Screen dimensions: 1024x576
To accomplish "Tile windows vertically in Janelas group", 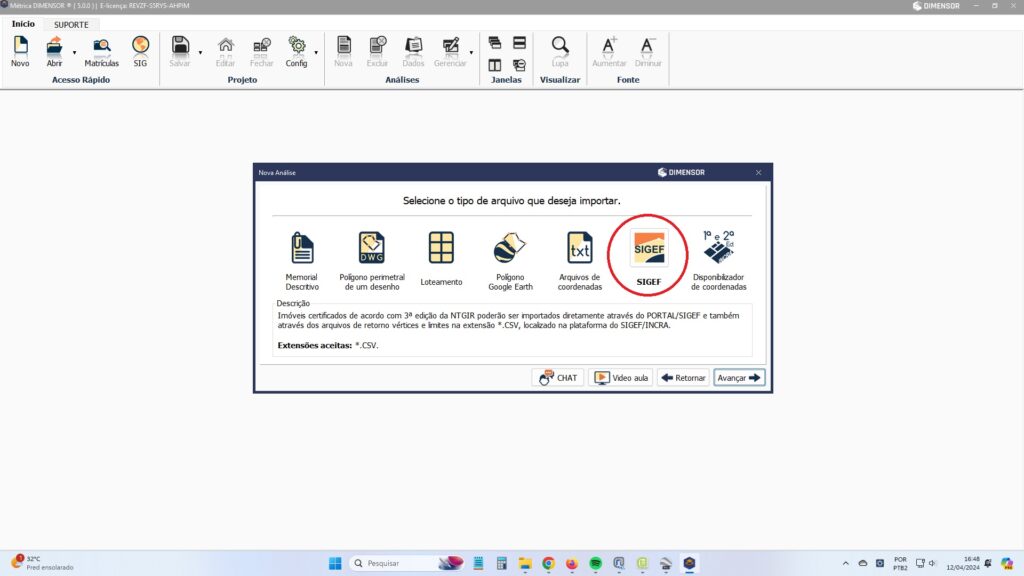I will (495, 65).
